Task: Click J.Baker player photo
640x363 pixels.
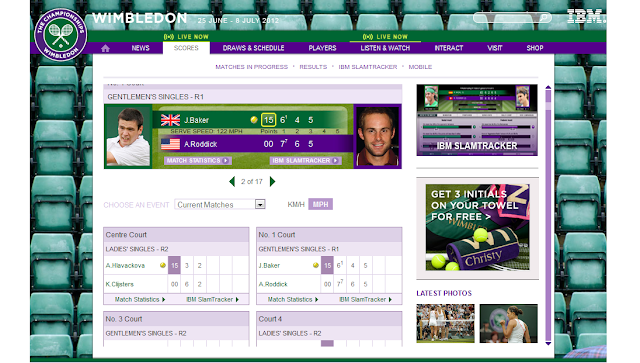Action: (x=128, y=136)
